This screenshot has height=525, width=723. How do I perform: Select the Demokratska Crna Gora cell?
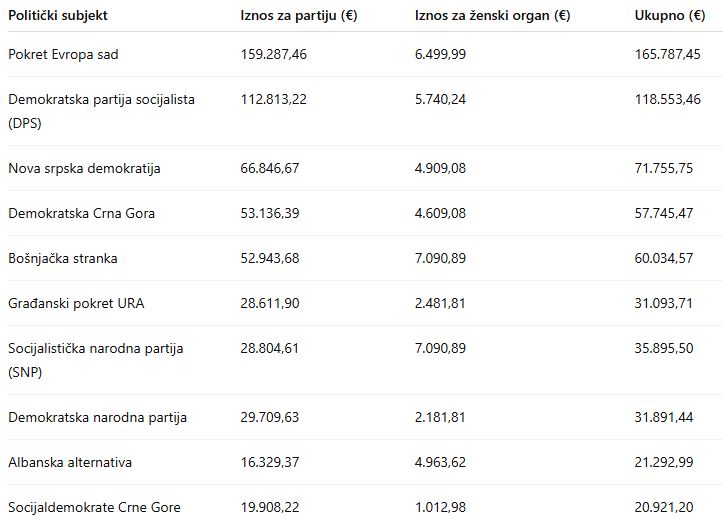[x=82, y=213]
